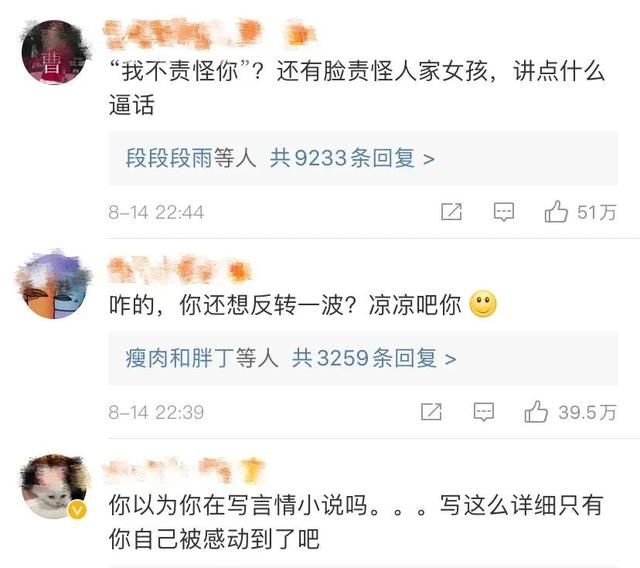Like the comment with 39.5万 likes
This screenshot has width=640, height=568.
[536, 411]
